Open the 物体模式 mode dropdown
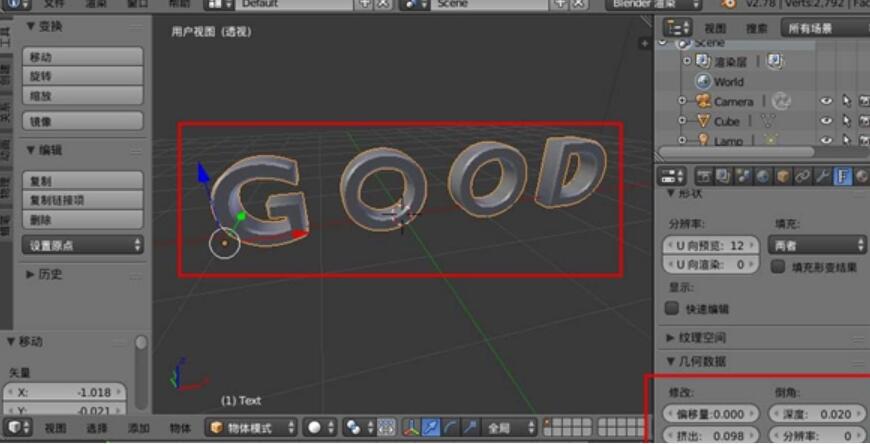870x444 pixels. pos(251,428)
